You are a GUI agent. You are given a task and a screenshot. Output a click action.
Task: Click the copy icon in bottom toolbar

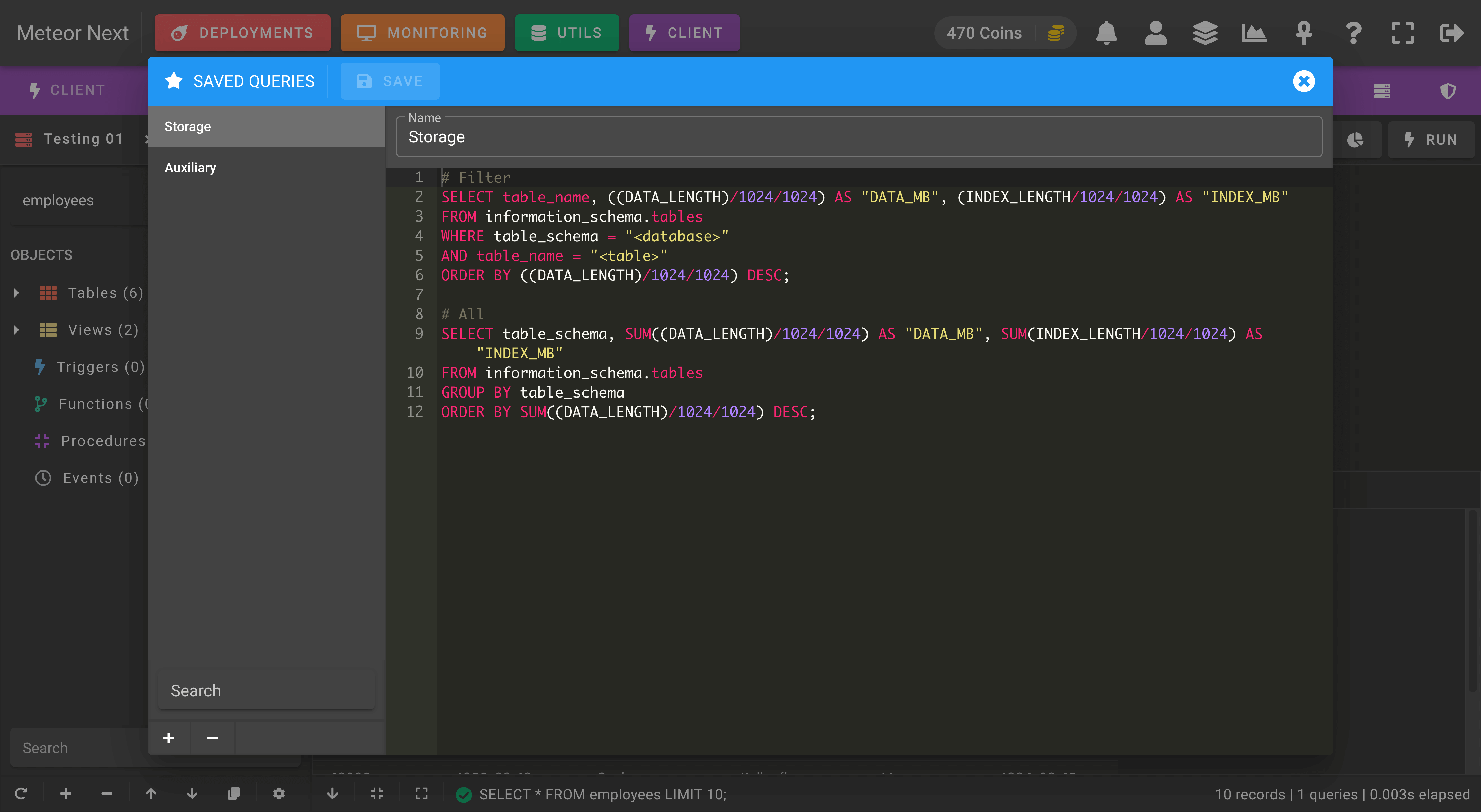pyautogui.click(x=233, y=793)
